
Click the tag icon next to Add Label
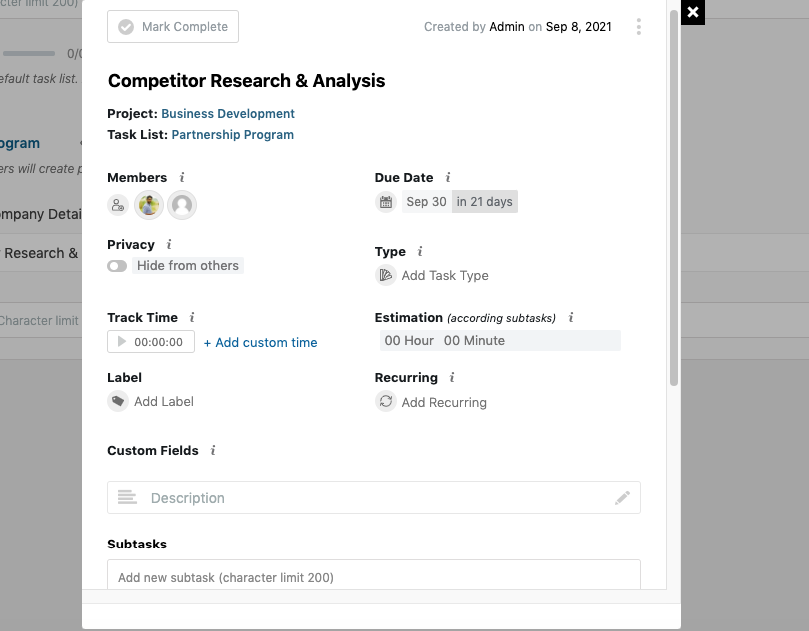point(117,401)
